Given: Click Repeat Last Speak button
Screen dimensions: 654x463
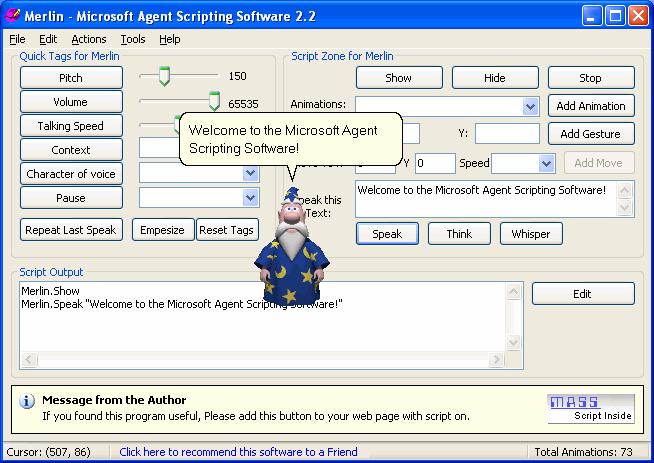Looking at the screenshot, I should (x=71, y=230).
